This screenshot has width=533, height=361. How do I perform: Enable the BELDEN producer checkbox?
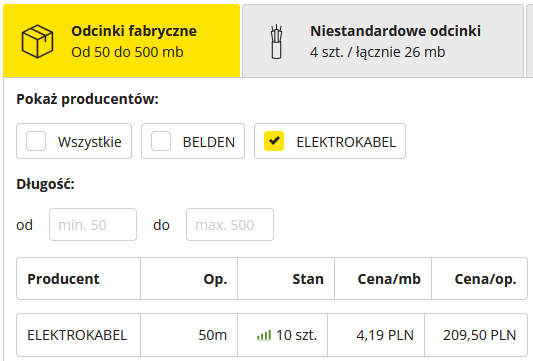(x=161, y=141)
